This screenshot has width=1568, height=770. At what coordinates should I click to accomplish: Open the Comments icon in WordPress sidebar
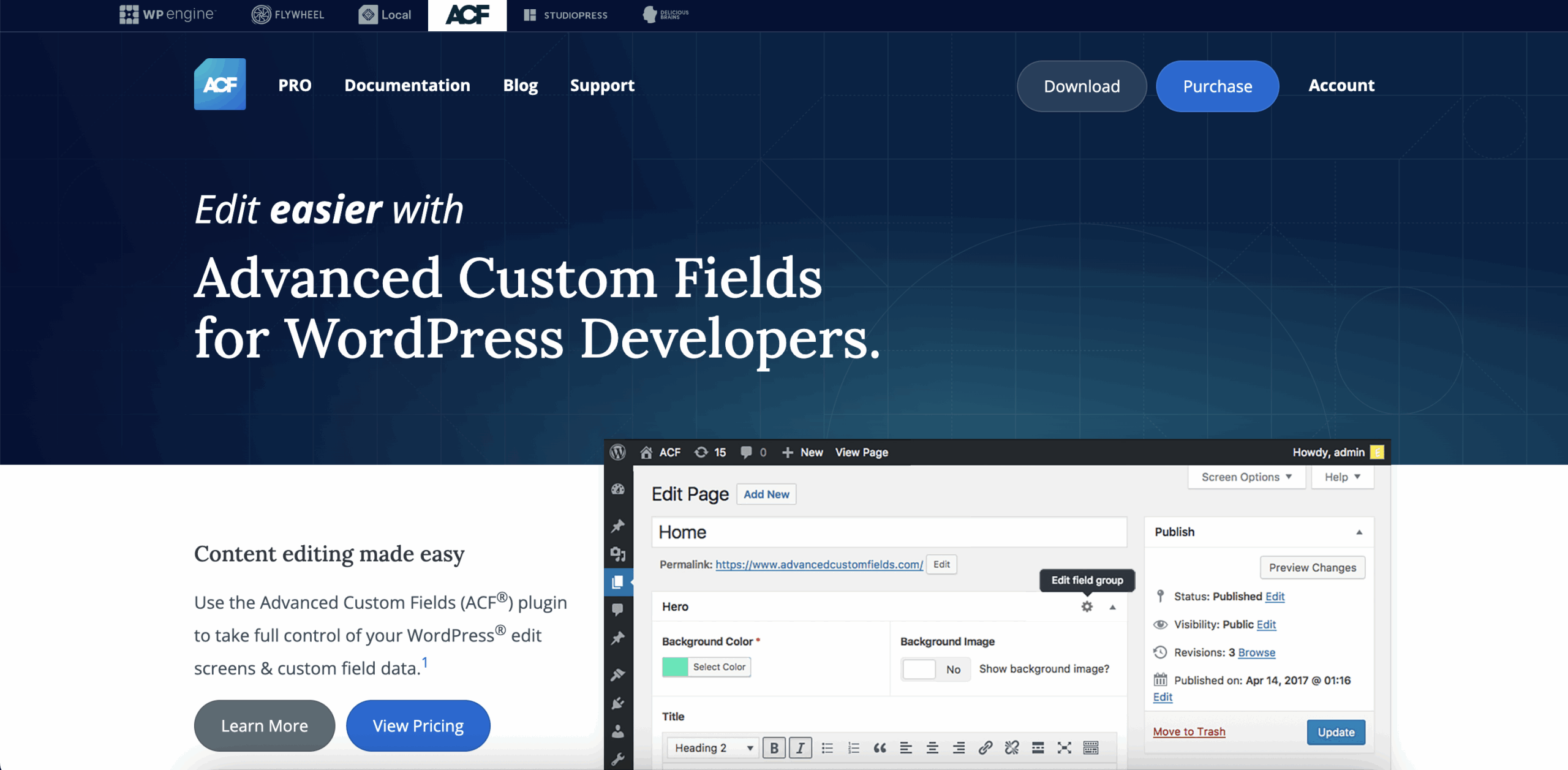(x=618, y=610)
